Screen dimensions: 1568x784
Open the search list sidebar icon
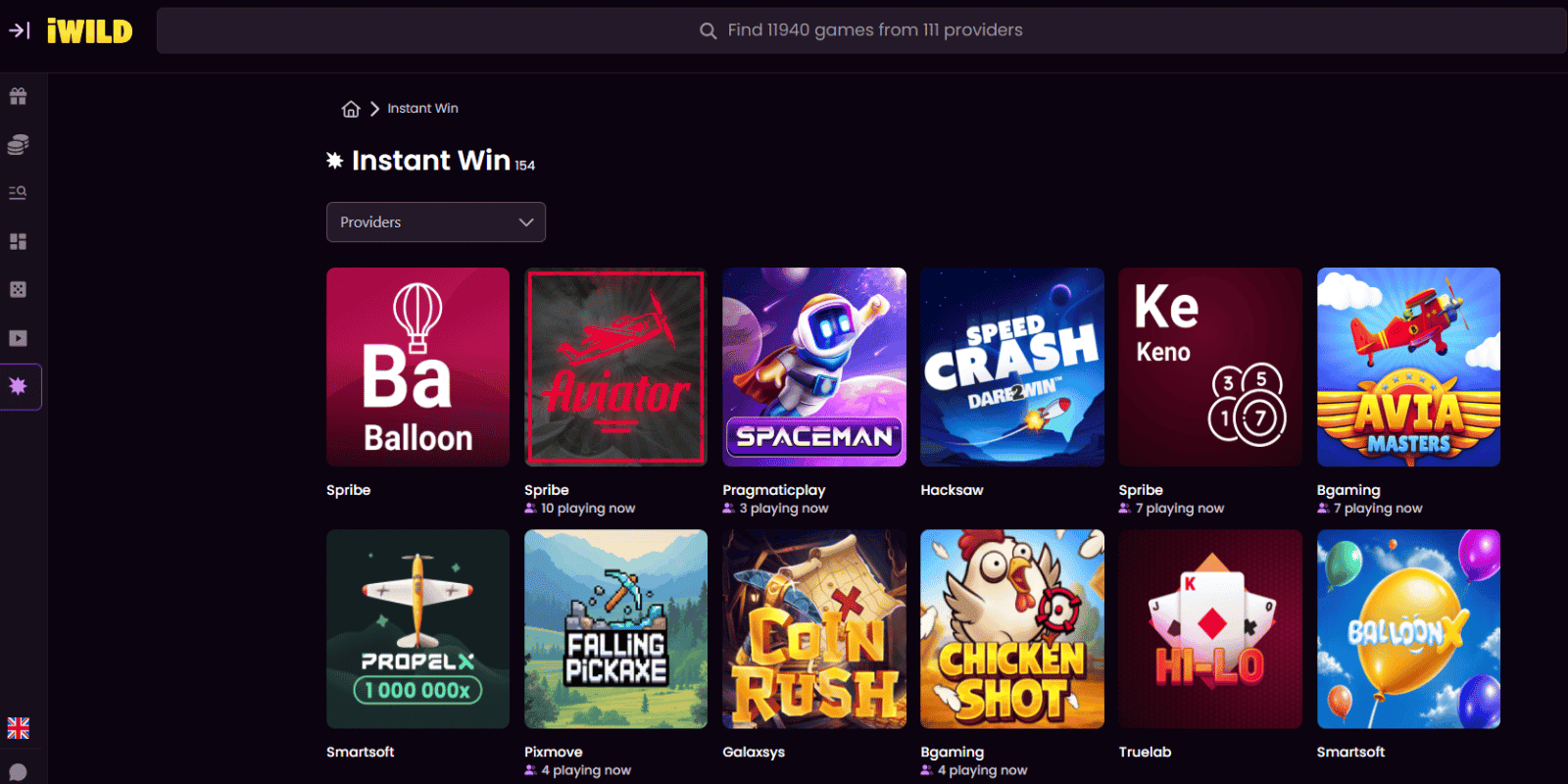point(18,192)
